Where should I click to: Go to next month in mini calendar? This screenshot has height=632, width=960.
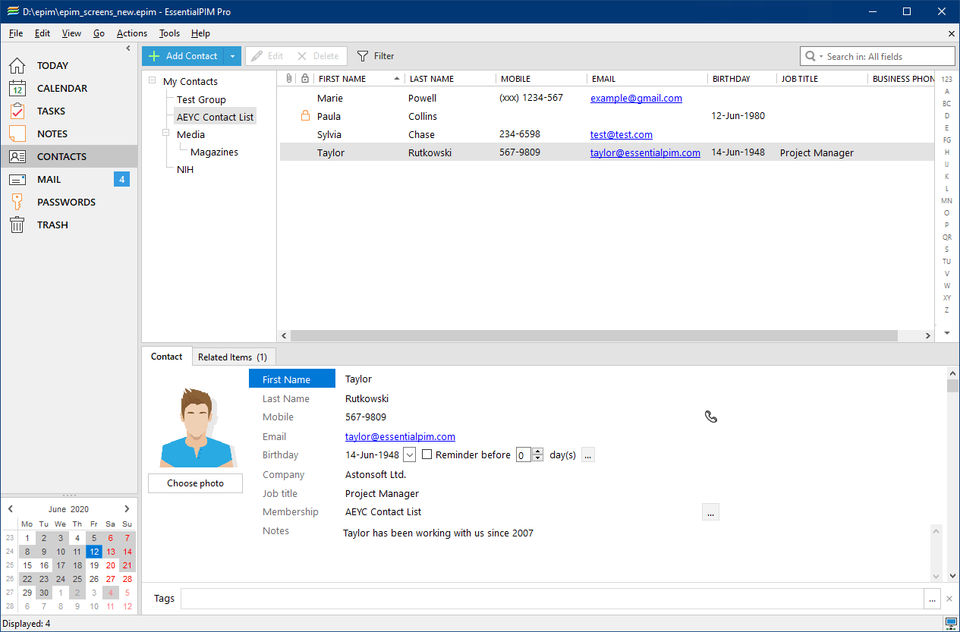127,509
